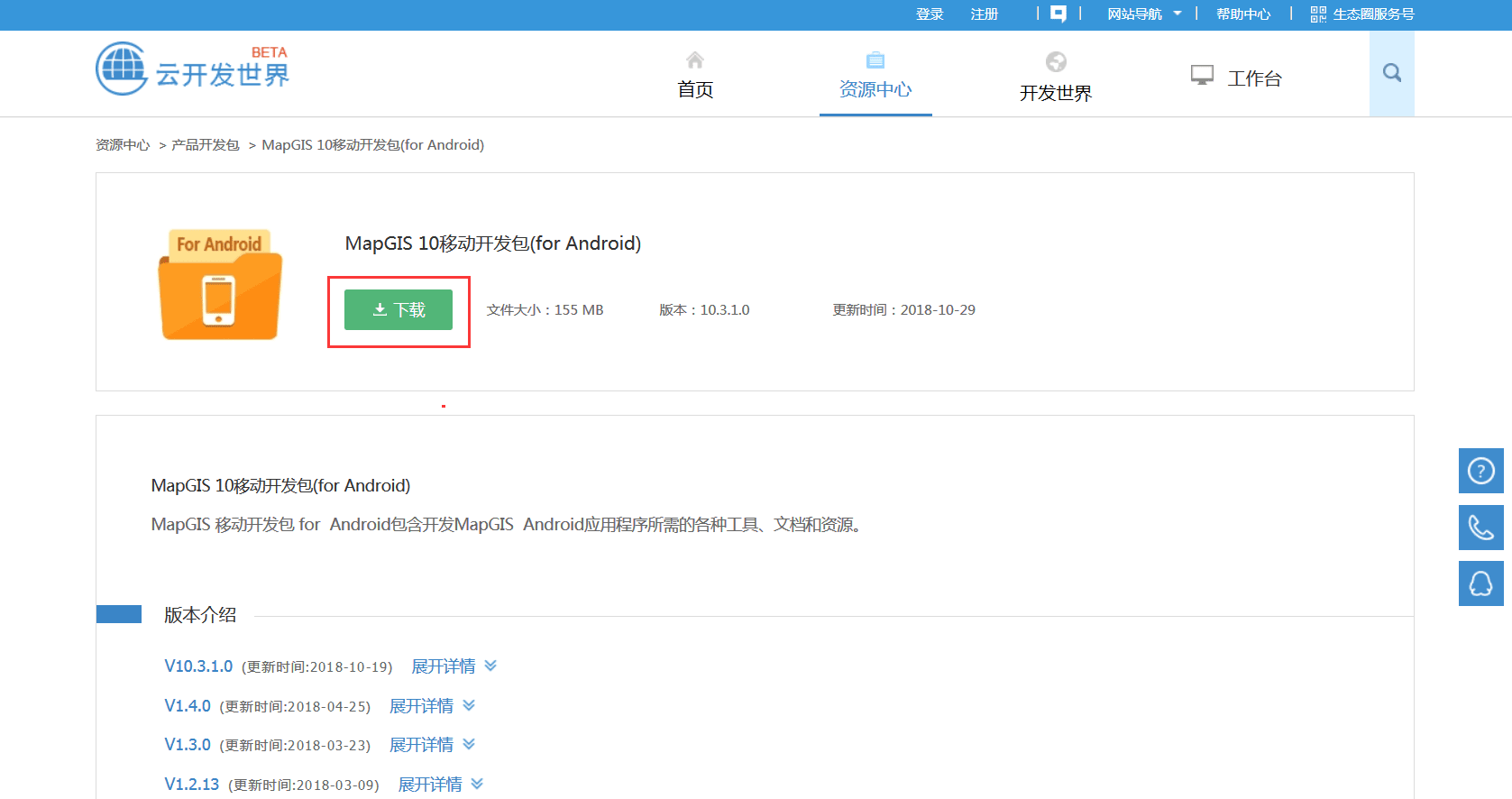Open the 工作台 tab
Viewport: 1512px width, 799px height.
1254,78
